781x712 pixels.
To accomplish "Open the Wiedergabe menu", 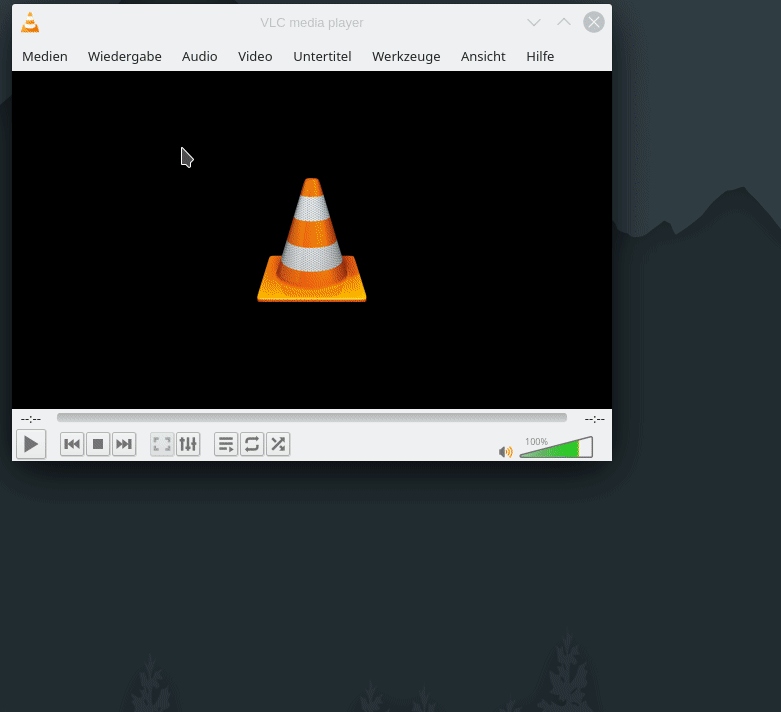I will click(x=125, y=56).
